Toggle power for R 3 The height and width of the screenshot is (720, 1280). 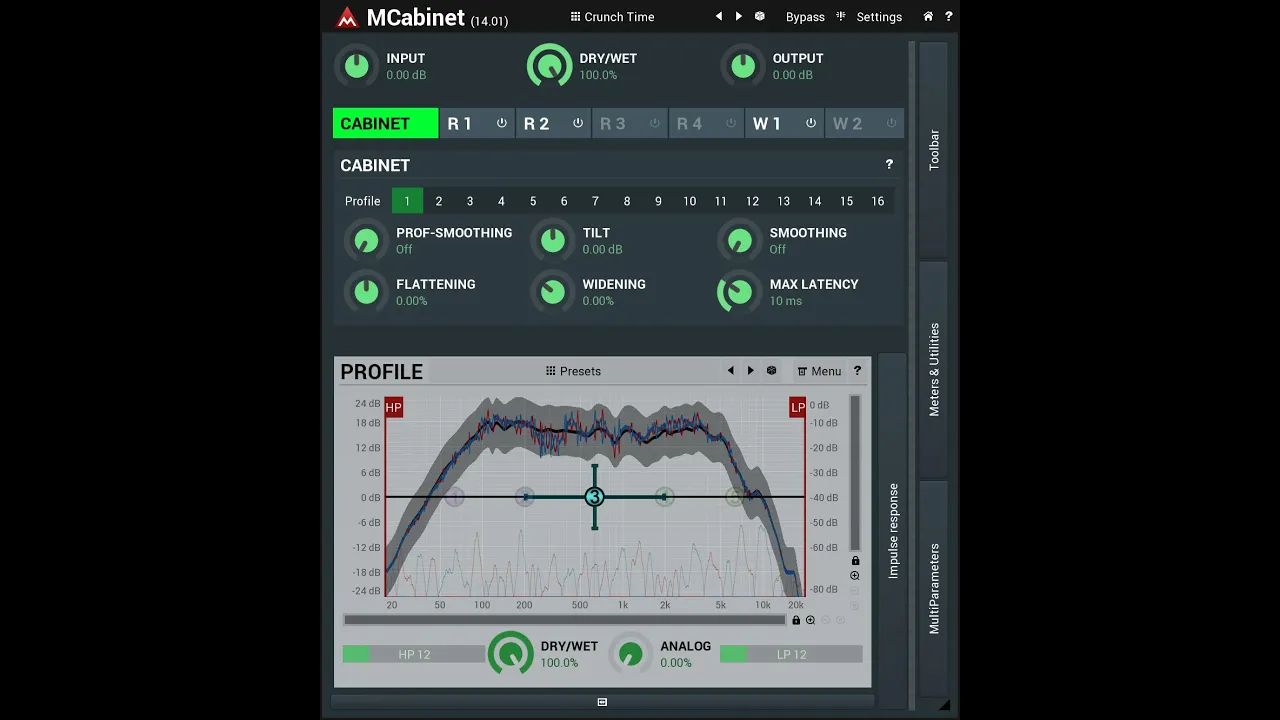pos(655,123)
